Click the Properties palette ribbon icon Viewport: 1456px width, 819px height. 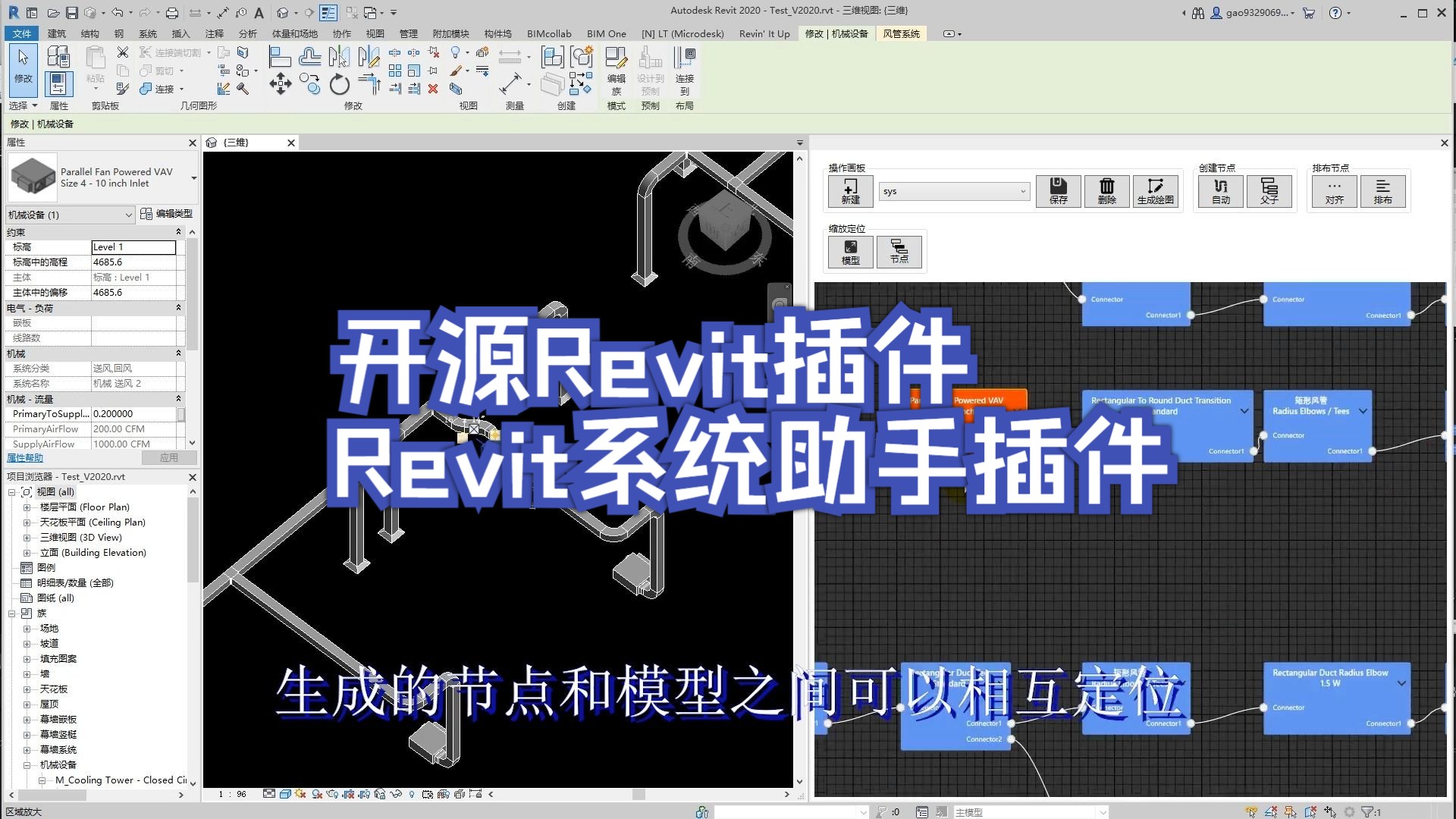(58, 84)
